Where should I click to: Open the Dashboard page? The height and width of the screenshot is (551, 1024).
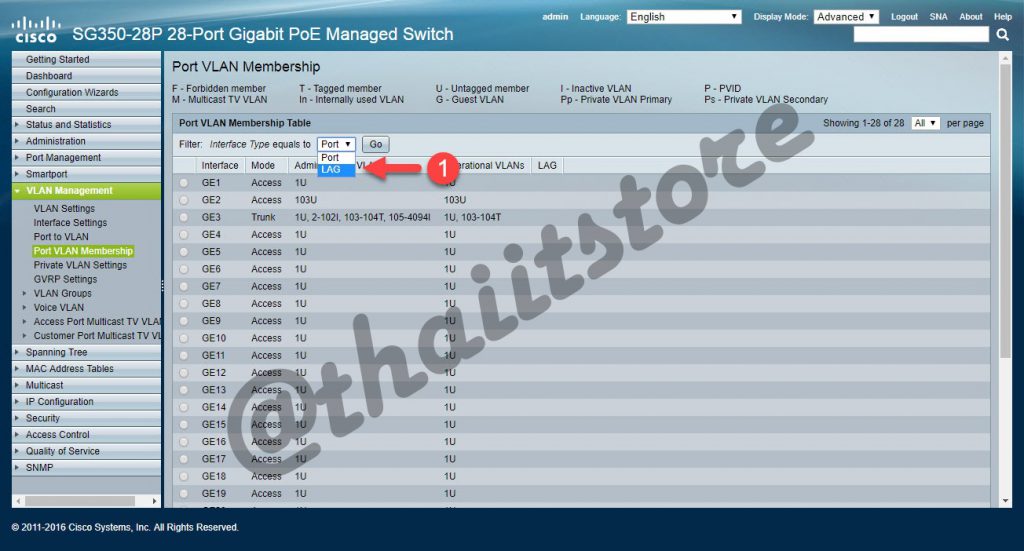coord(49,76)
